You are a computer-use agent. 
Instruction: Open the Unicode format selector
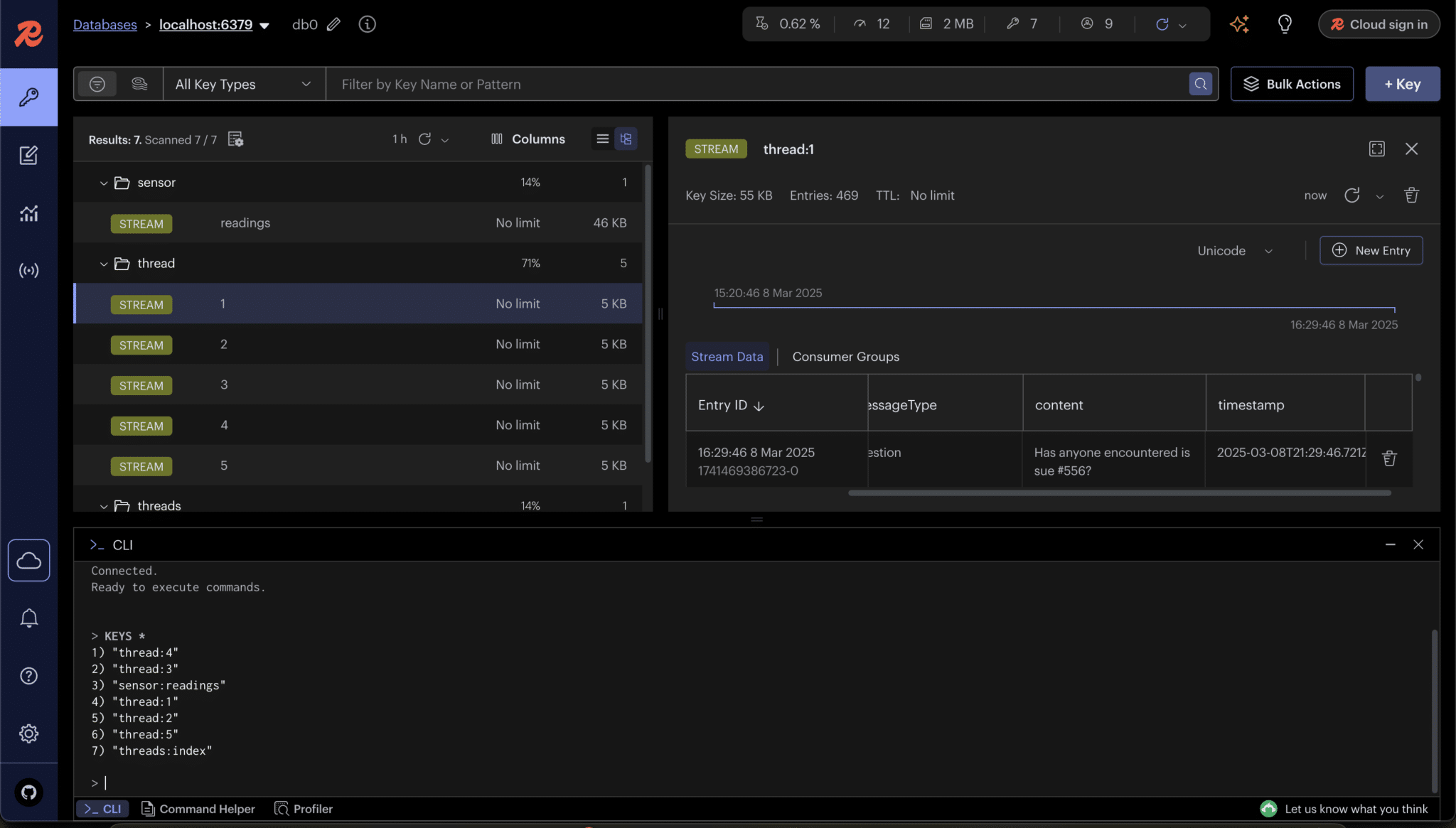[1234, 250]
